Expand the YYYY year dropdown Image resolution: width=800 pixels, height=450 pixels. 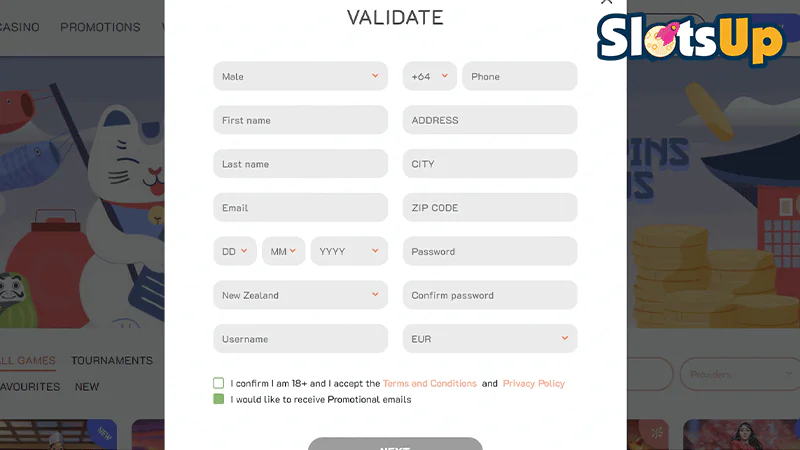(x=349, y=251)
